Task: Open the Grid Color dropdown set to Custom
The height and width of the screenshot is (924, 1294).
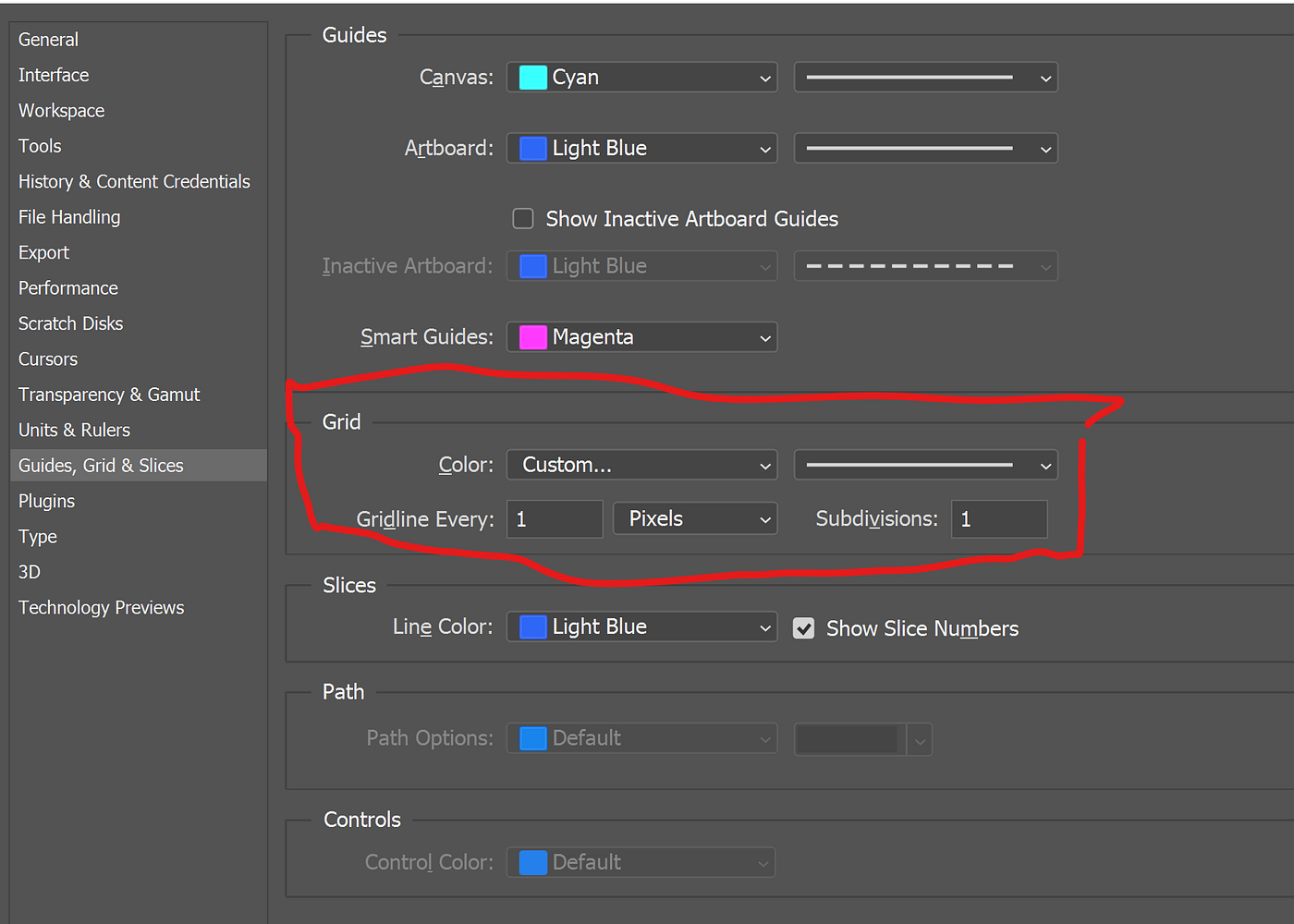Action: click(641, 465)
